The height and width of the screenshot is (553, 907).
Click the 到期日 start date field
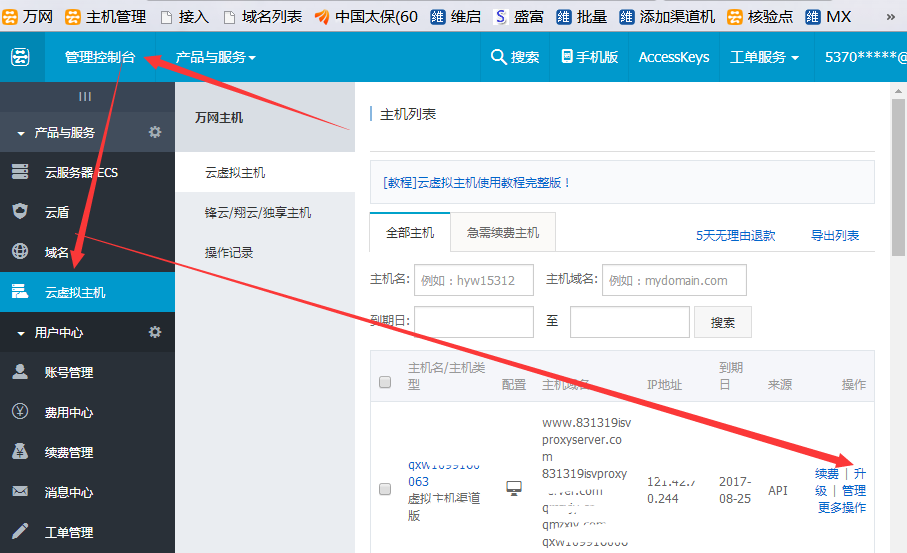(474, 322)
